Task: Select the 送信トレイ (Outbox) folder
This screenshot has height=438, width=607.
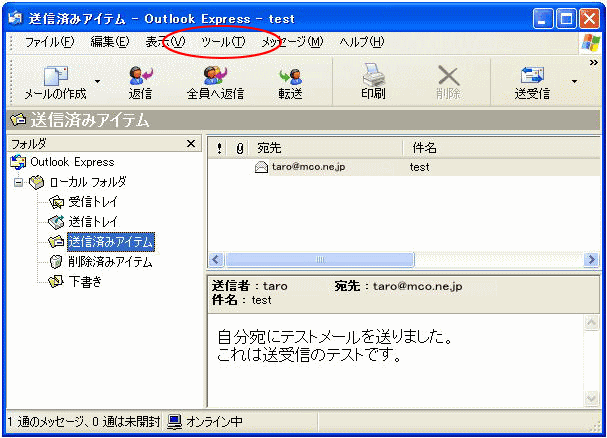Action: click(93, 222)
